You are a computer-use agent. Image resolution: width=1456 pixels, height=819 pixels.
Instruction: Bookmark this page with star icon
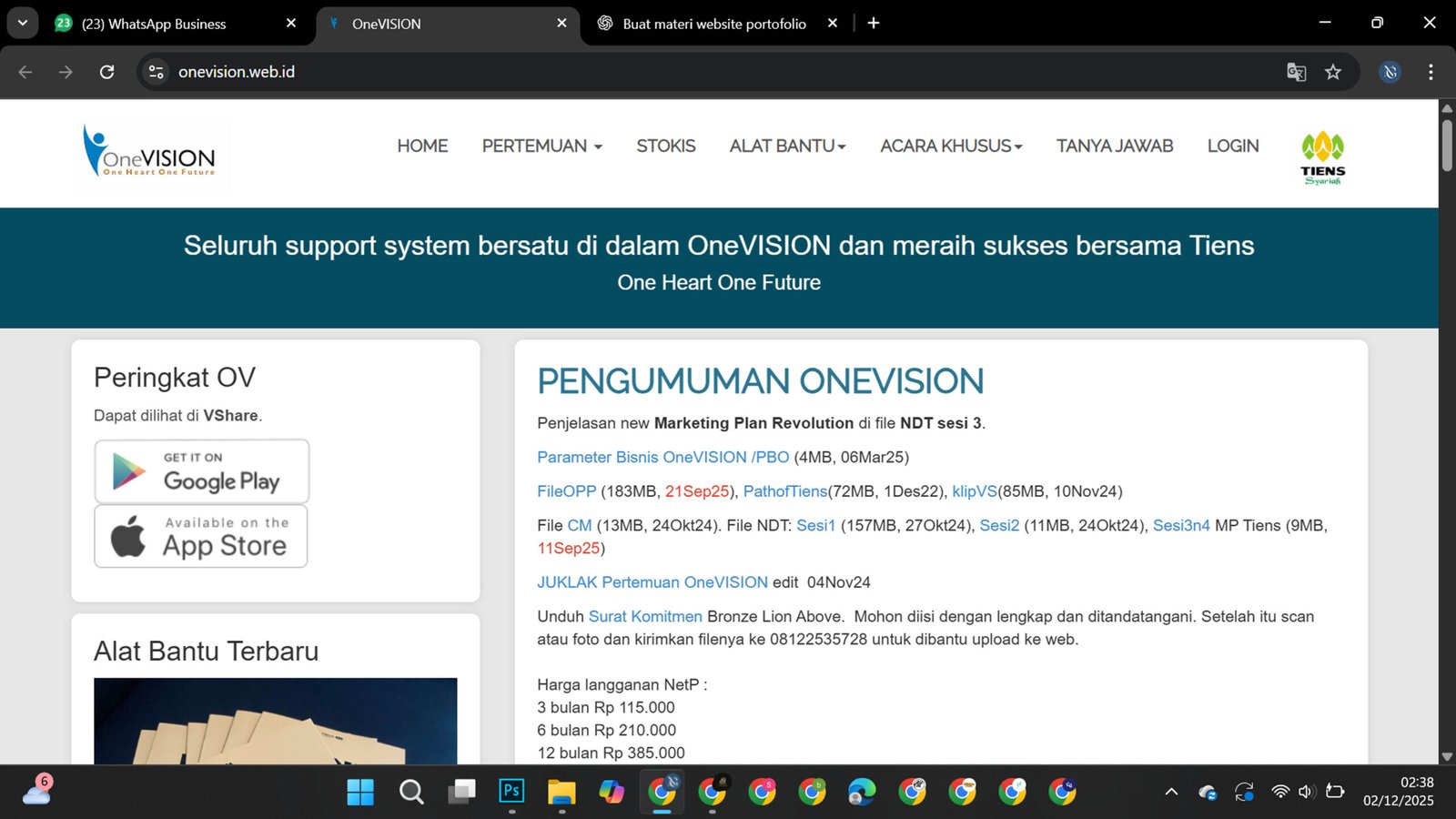coord(1333,72)
